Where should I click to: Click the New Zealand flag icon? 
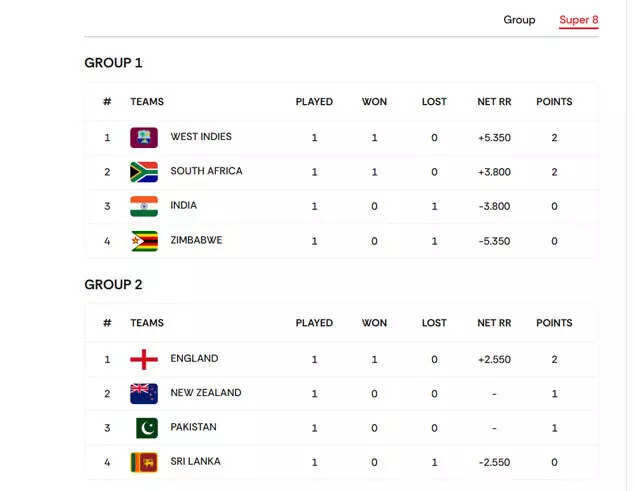coord(144,393)
